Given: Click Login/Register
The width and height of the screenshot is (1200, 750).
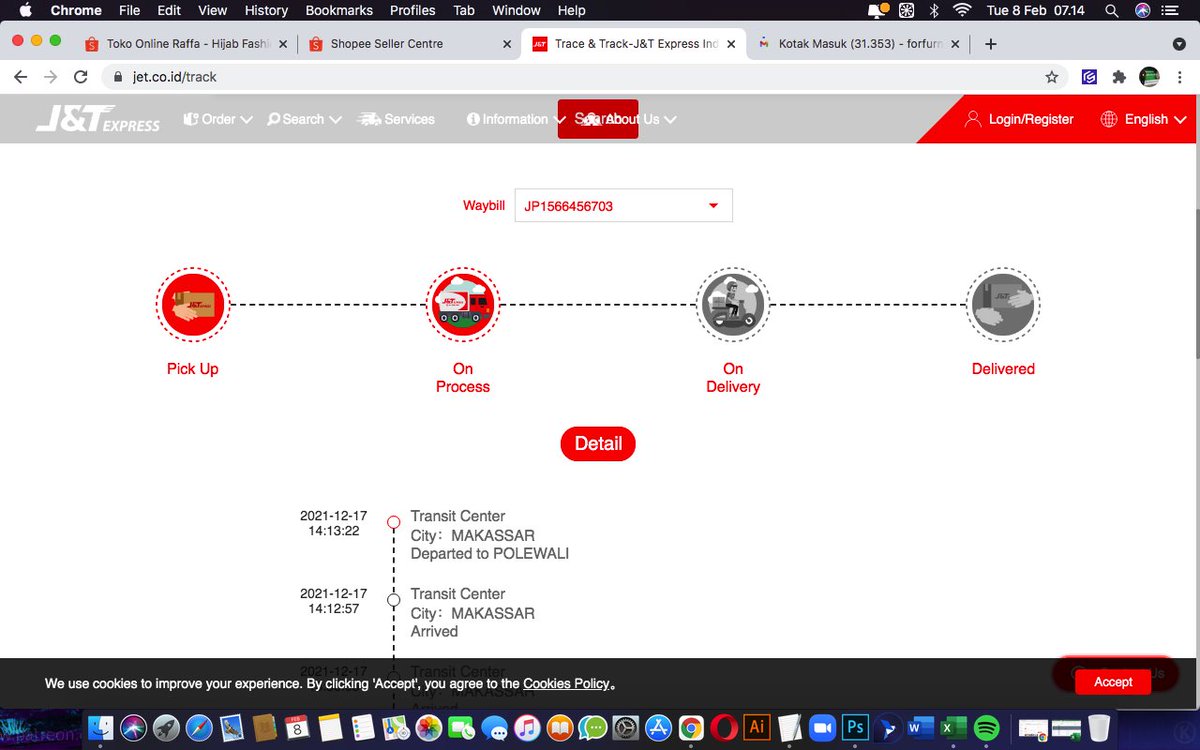Looking at the screenshot, I should pos(1020,119).
